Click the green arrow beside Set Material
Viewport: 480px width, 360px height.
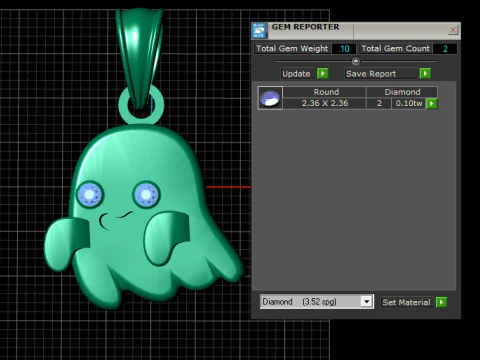441,302
